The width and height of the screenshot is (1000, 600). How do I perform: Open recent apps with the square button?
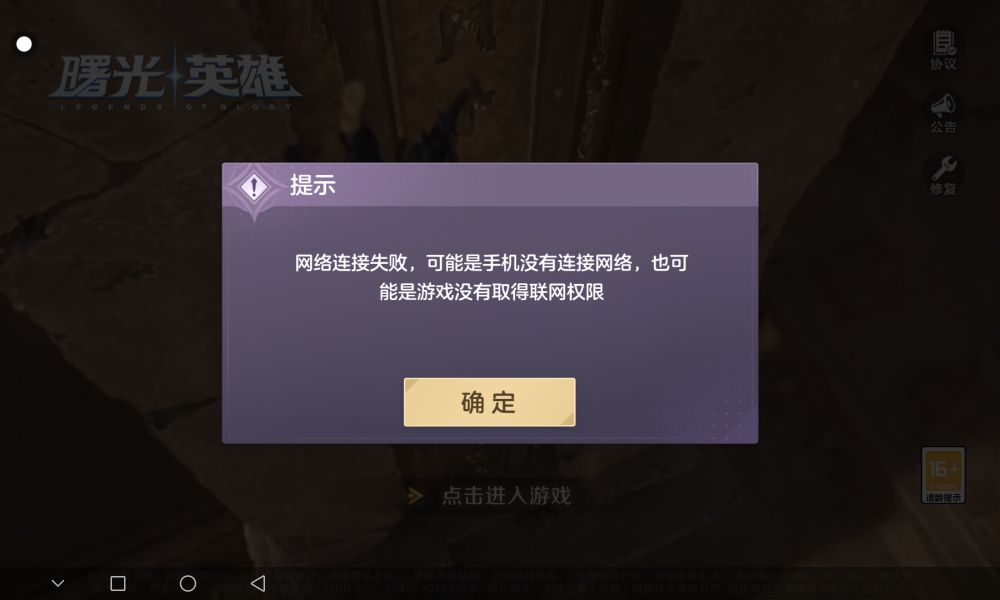(118, 583)
